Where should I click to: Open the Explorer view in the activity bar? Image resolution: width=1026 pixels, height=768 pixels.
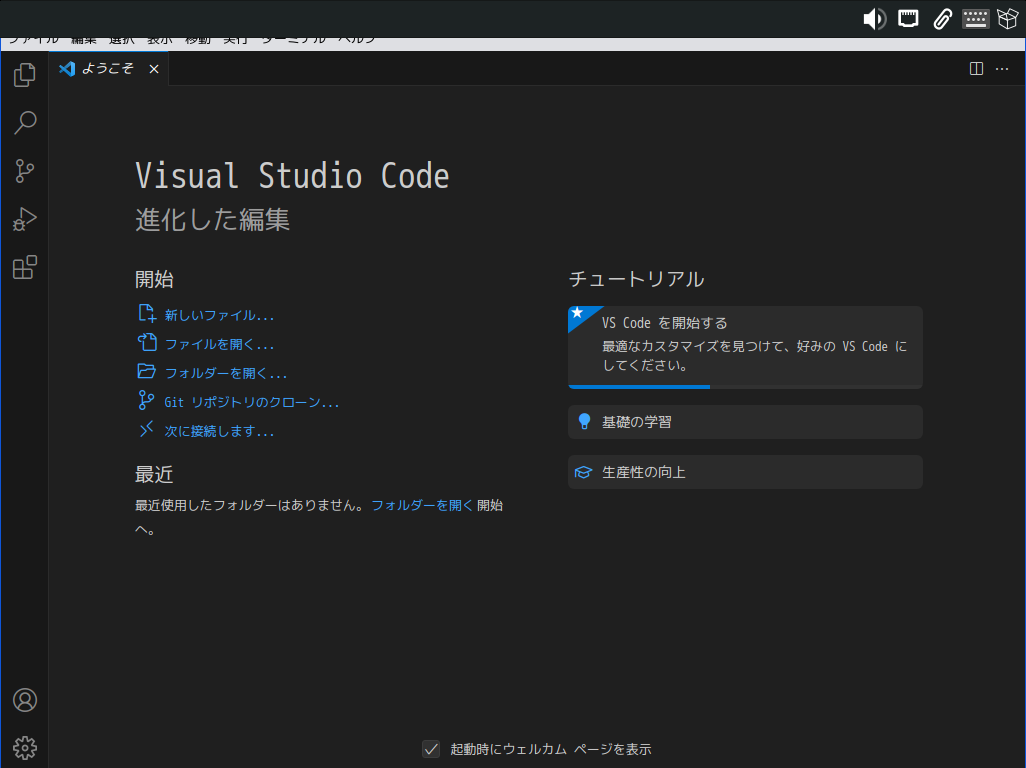click(24, 75)
